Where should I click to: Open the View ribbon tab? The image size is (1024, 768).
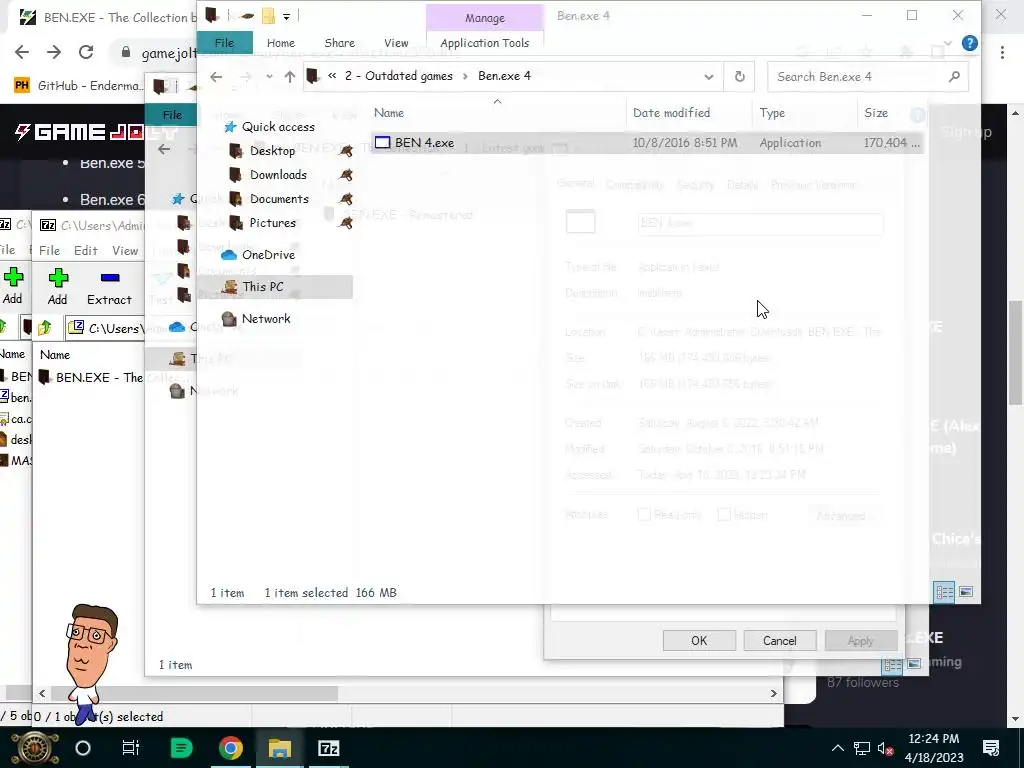tap(396, 42)
